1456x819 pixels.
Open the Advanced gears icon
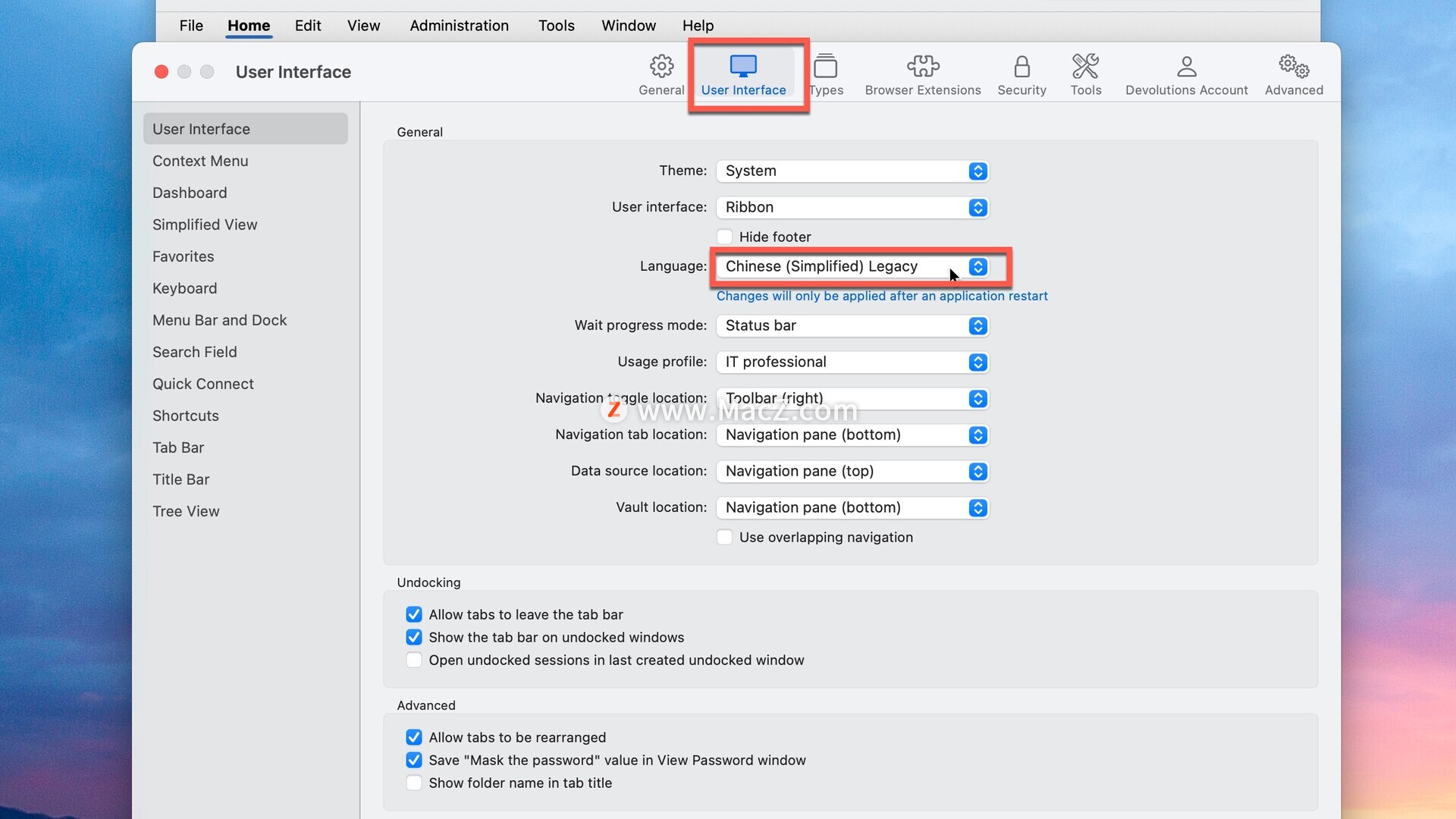coord(1294,67)
